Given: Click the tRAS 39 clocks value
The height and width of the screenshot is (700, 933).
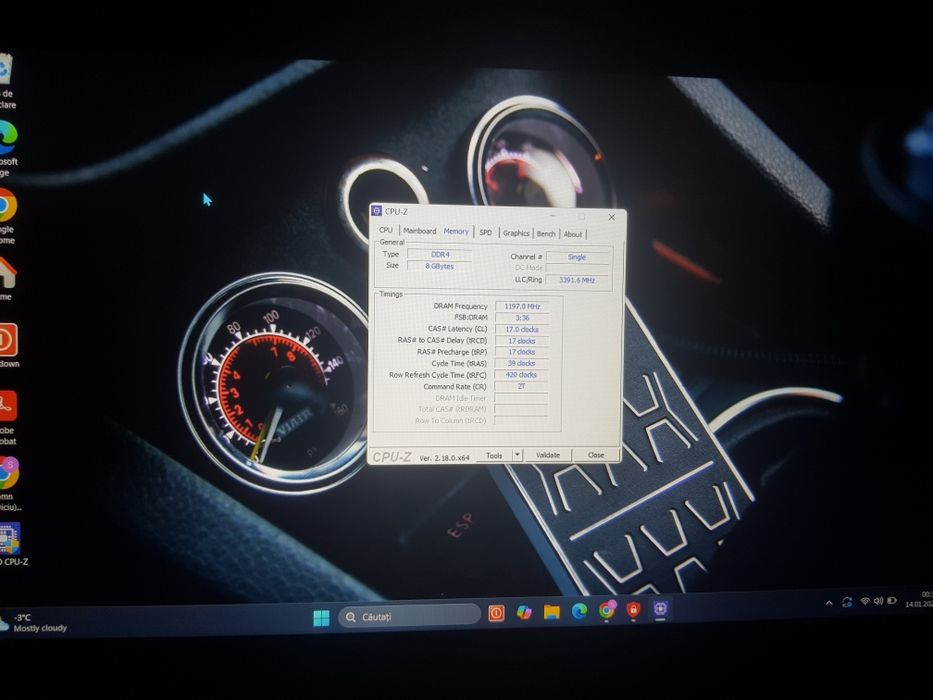Looking at the screenshot, I should [521, 363].
